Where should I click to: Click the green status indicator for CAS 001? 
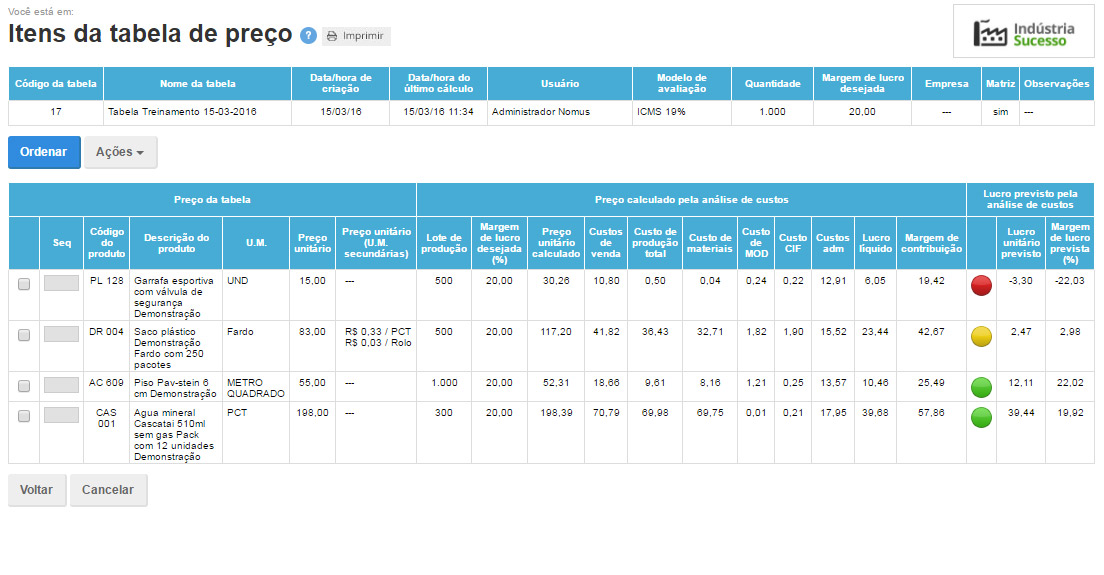(x=982, y=418)
